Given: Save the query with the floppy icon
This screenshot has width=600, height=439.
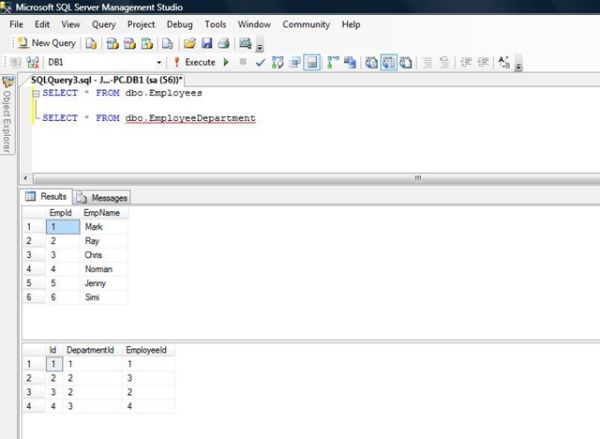Looking at the screenshot, I should click(207, 43).
